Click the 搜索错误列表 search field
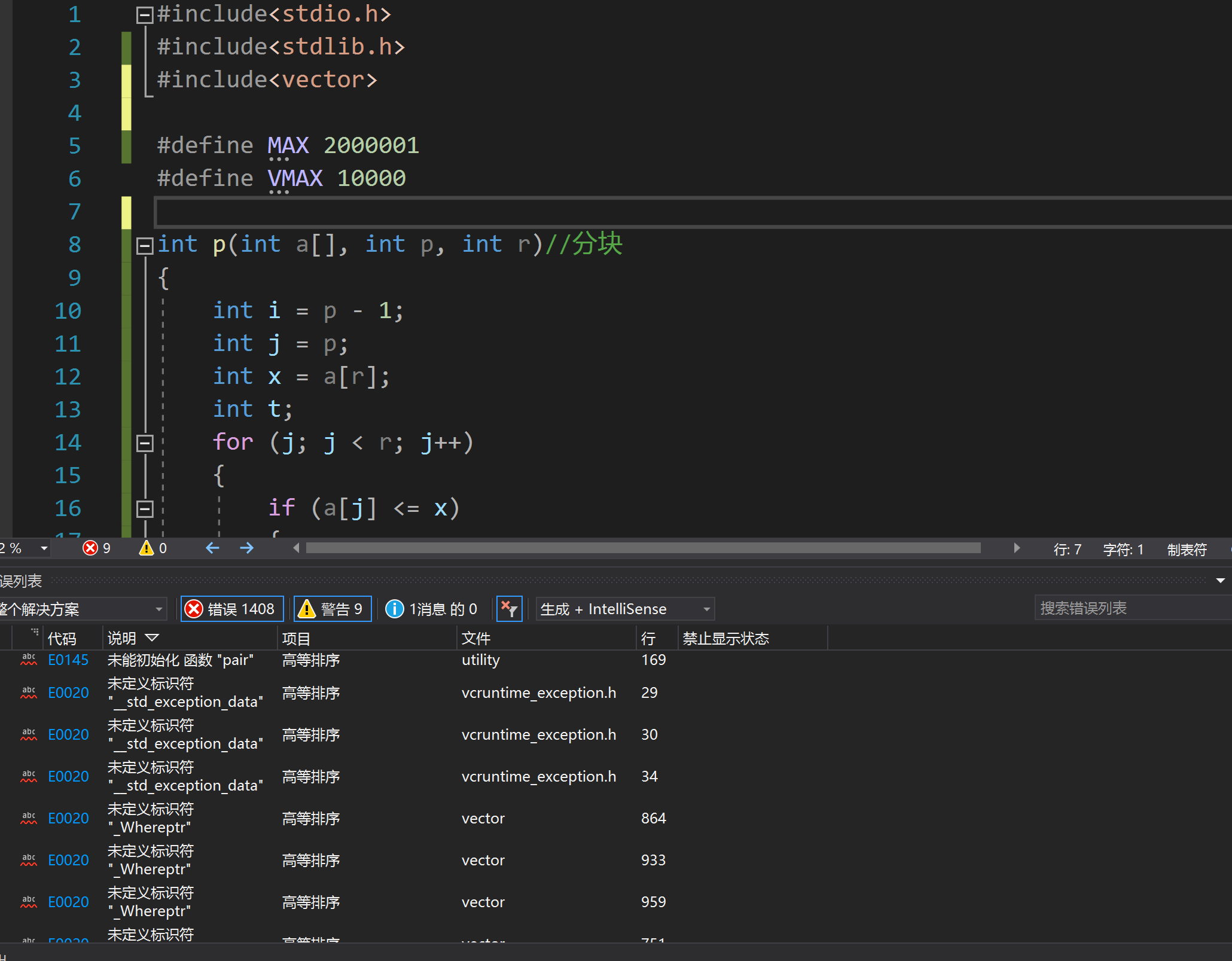This screenshot has height=961, width=1232. [x=1133, y=608]
